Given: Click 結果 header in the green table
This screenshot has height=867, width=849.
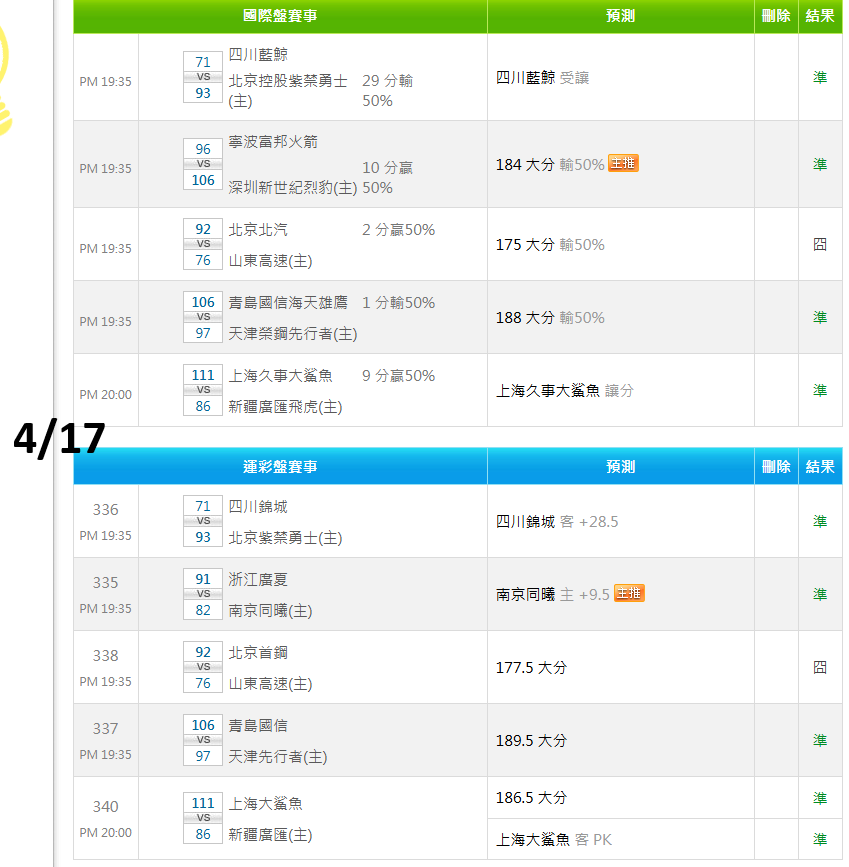Looking at the screenshot, I should [x=820, y=15].
